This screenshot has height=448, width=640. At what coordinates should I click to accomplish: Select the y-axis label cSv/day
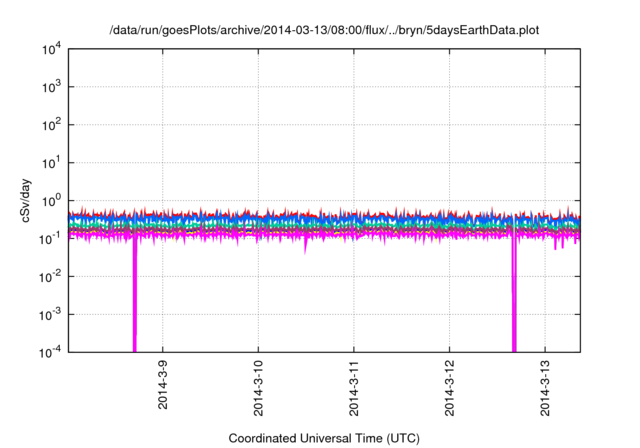26,200
